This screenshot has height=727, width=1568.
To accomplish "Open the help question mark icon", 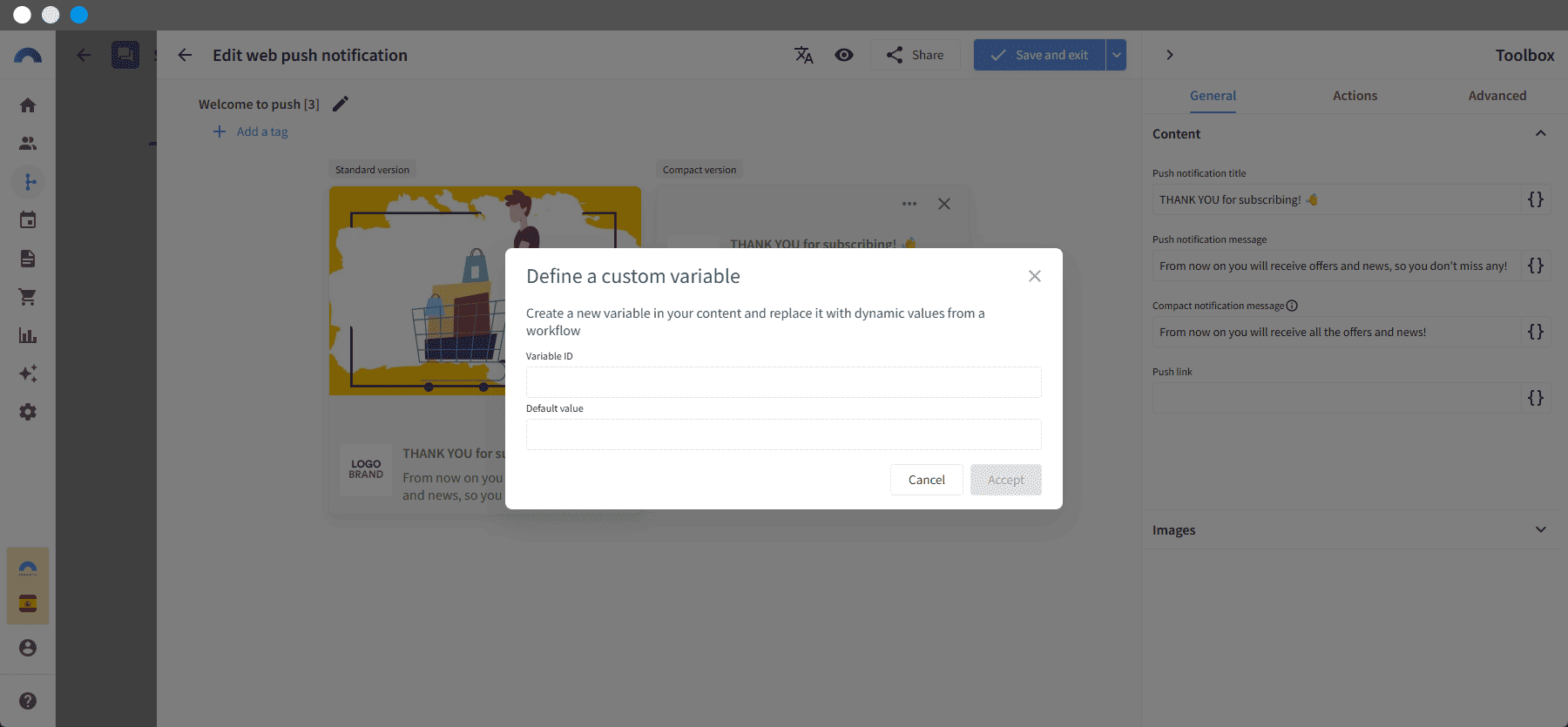I will click(x=28, y=701).
